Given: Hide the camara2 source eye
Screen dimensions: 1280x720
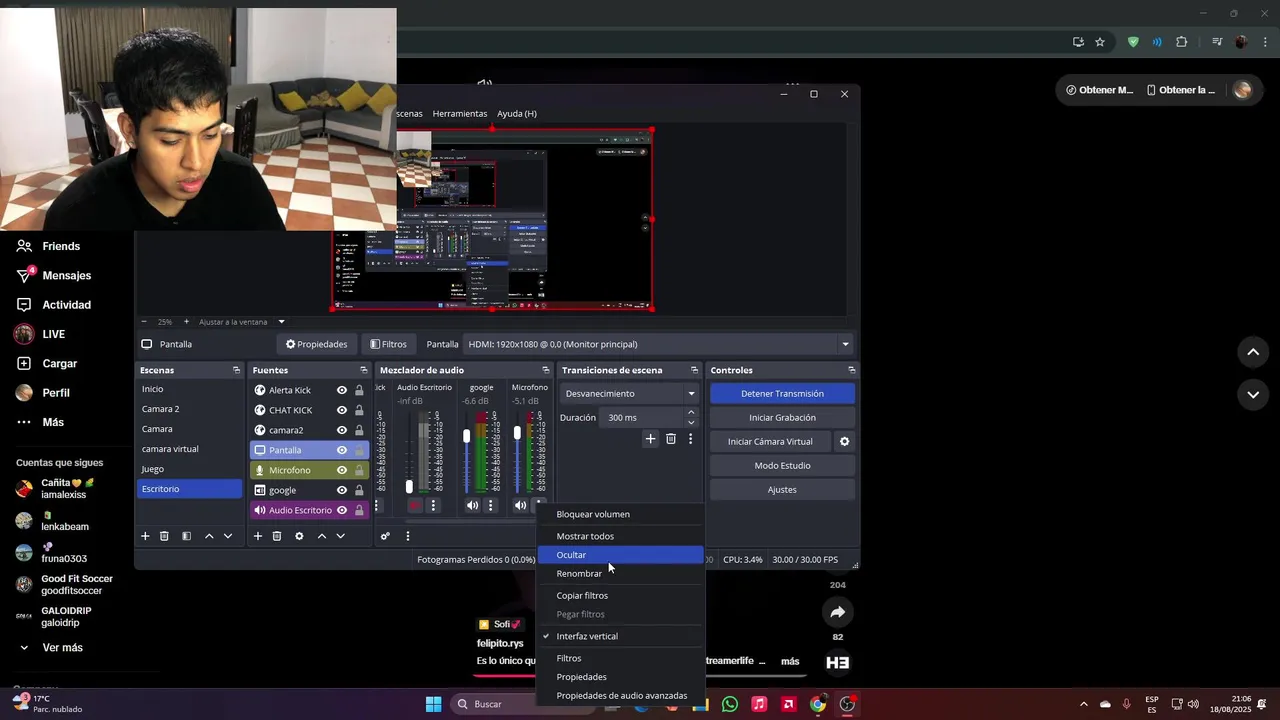Looking at the screenshot, I should [342, 430].
